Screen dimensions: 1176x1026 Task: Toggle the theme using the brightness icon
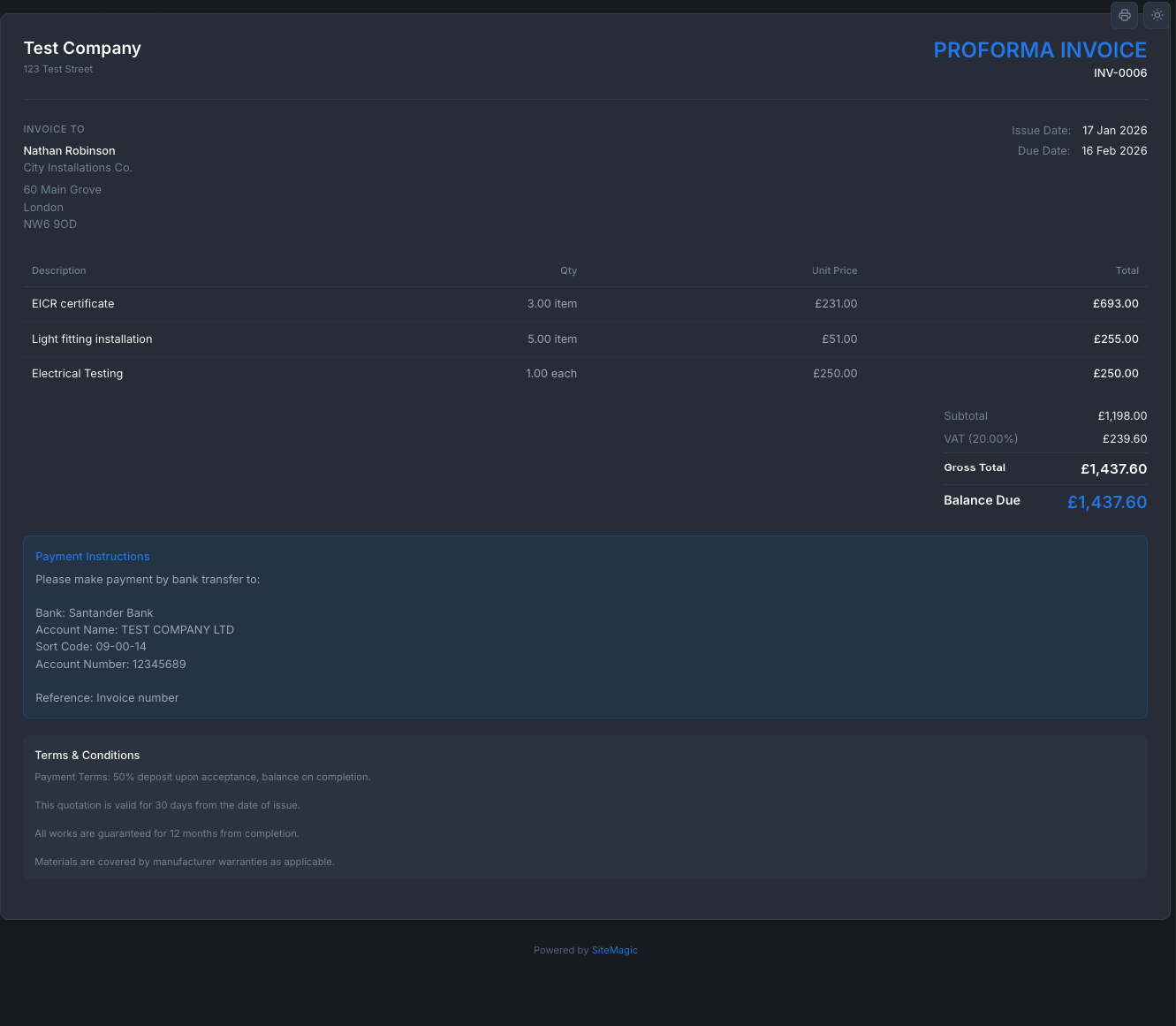pyautogui.click(x=1157, y=15)
